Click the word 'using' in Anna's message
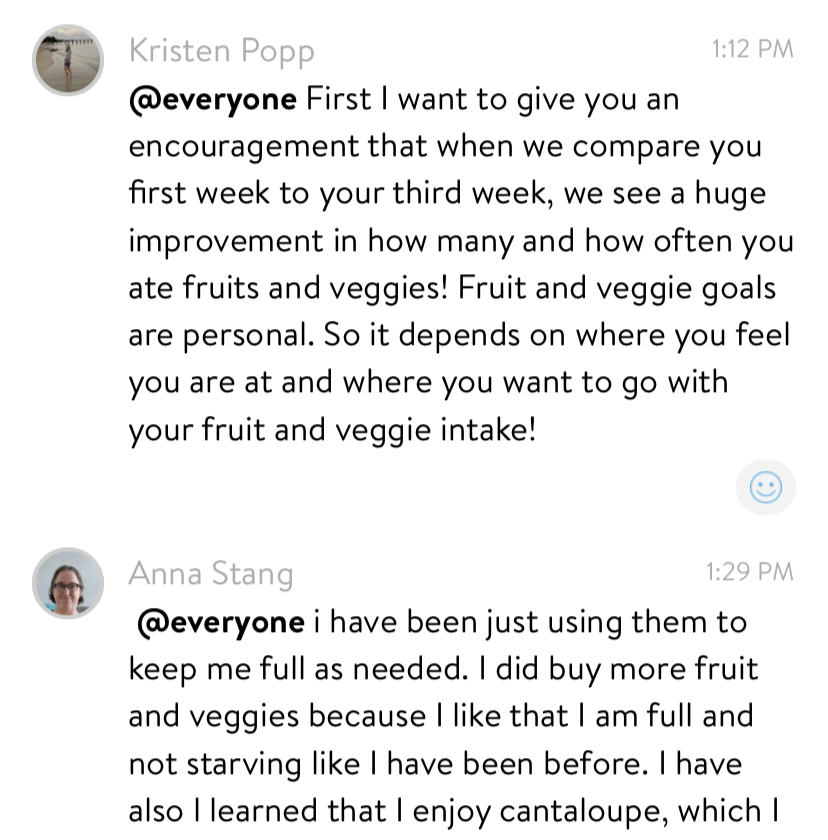The height and width of the screenshot is (840, 828). click(x=578, y=622)
